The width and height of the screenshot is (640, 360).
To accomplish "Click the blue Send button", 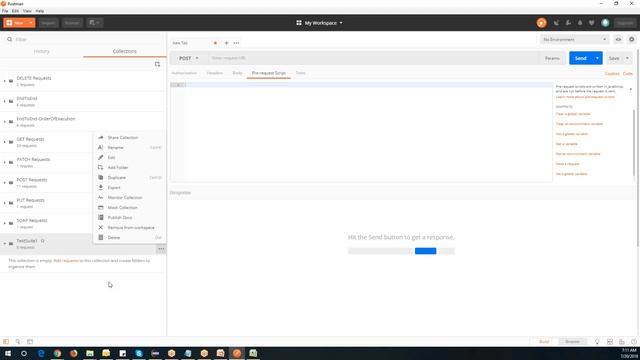I will click(x=580, y=58).
